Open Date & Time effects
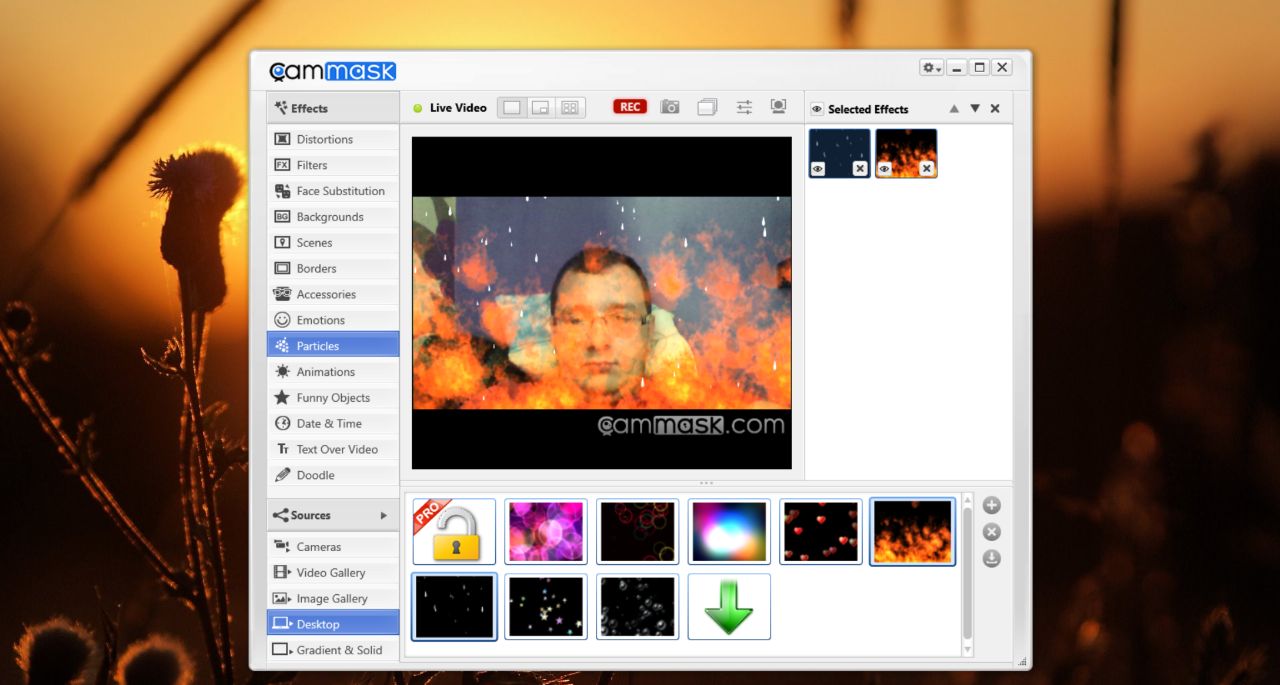The width and height of the screenshot is (1280, 685). click(x=333, y=424)
